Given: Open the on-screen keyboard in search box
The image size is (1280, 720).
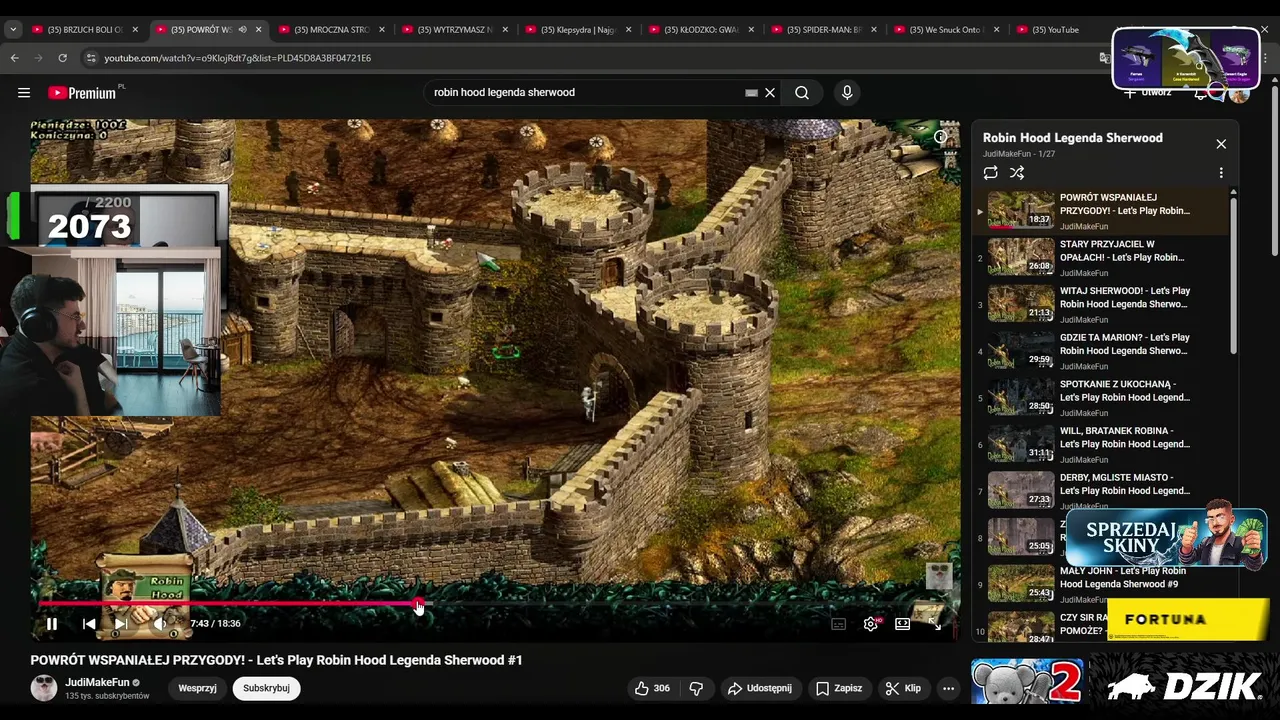Looking at the screenshot, I should [x=751, y=92].
